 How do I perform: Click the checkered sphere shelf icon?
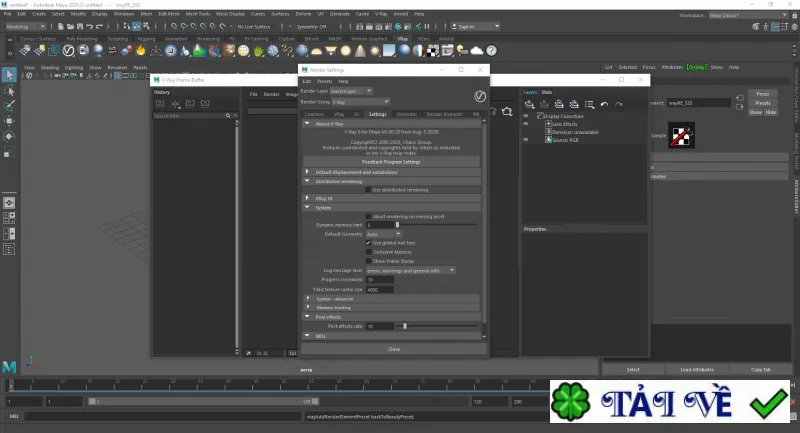pyautogui.click(x=433, y=50)
